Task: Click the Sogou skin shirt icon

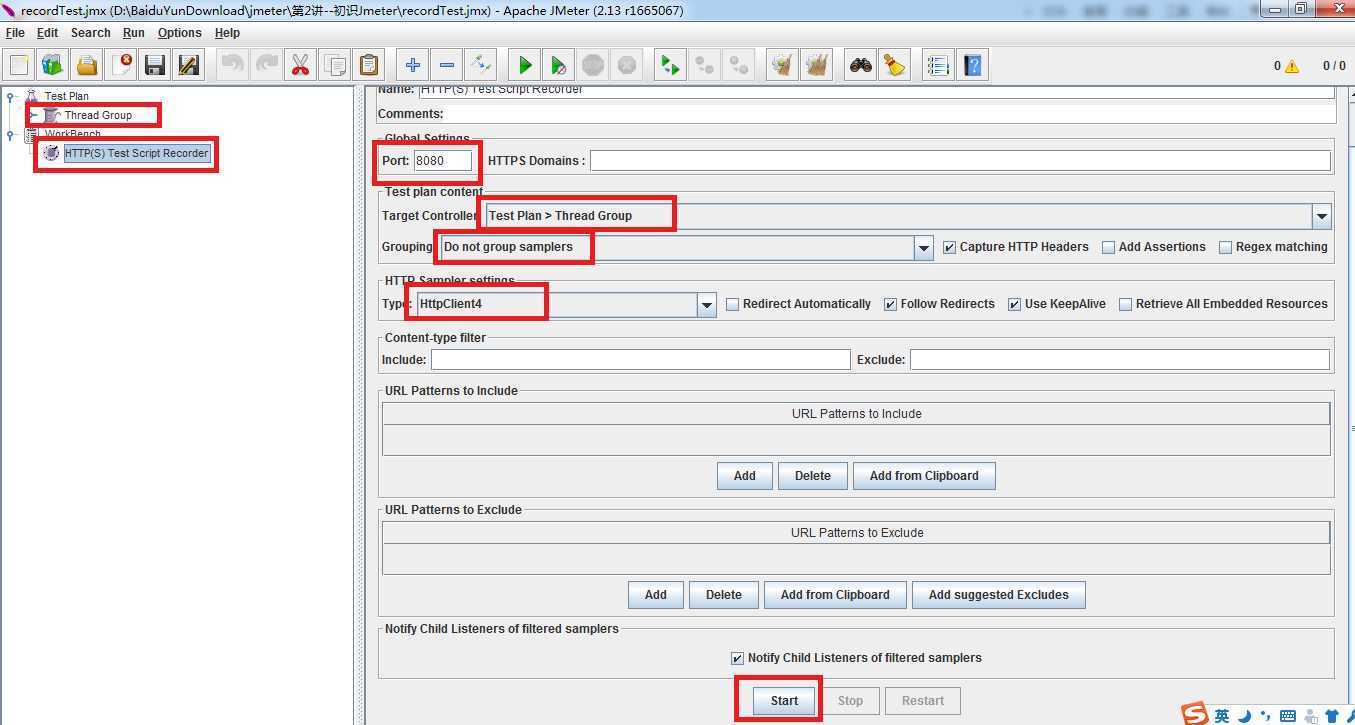Action: (1332, 716)
